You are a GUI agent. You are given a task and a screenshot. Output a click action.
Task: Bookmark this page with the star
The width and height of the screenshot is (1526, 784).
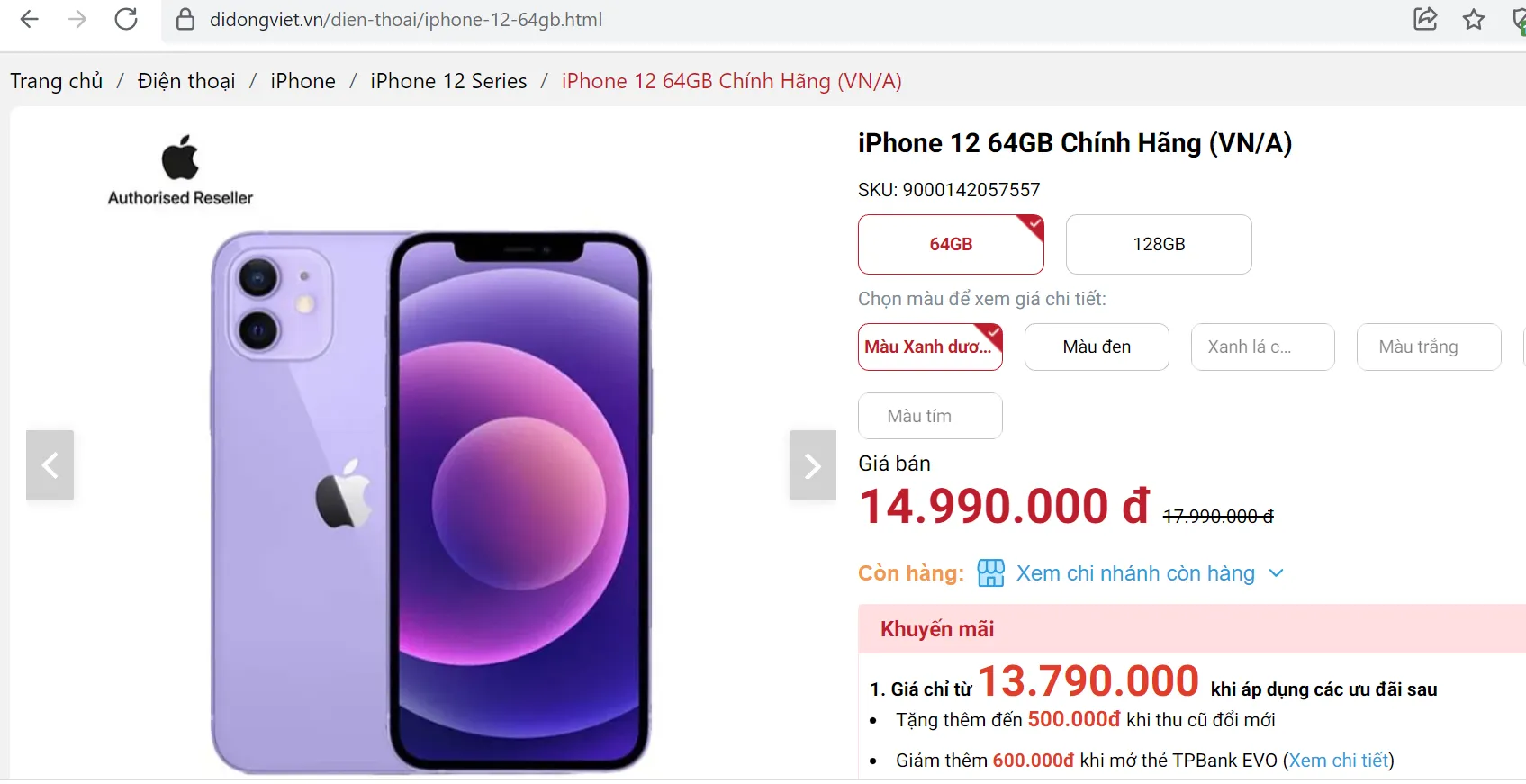click(x=1474, y=19)
